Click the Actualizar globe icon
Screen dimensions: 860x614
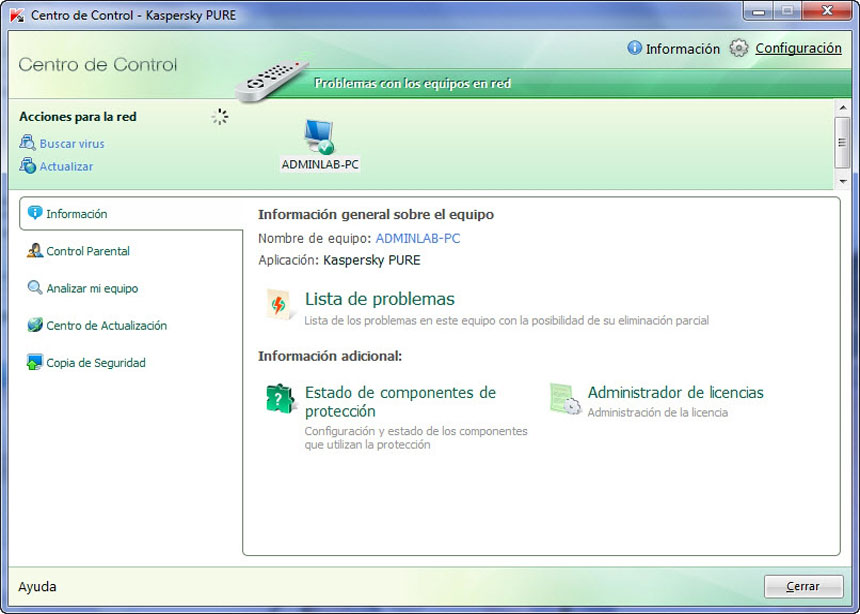[27, 165]
